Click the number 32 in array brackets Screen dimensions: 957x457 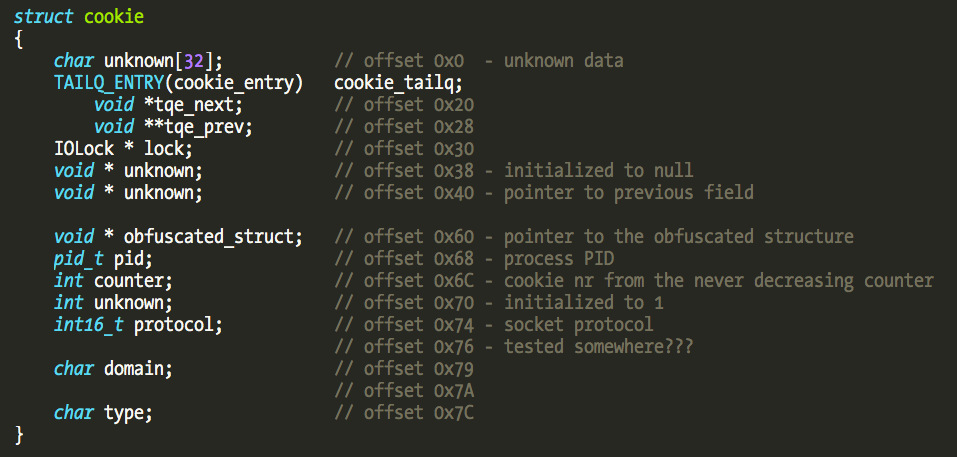coord(193,61)
